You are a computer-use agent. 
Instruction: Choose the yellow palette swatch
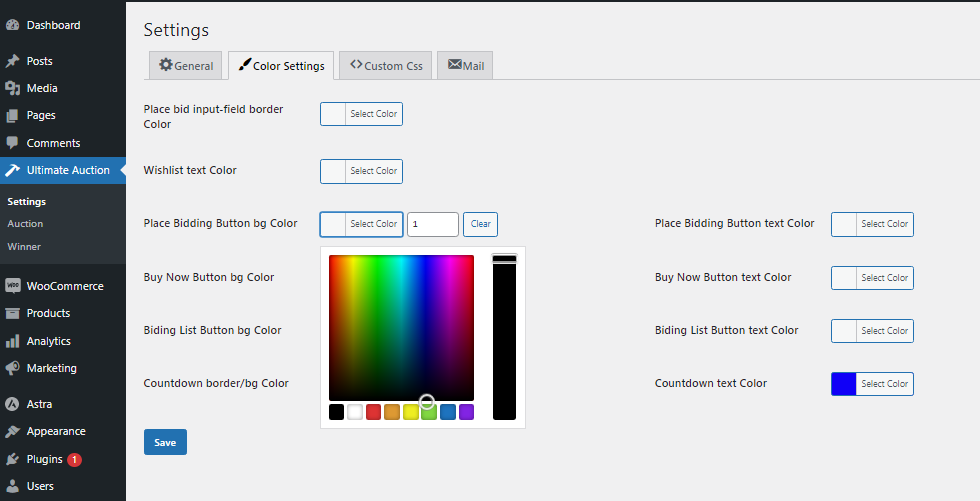click(411, 412)
